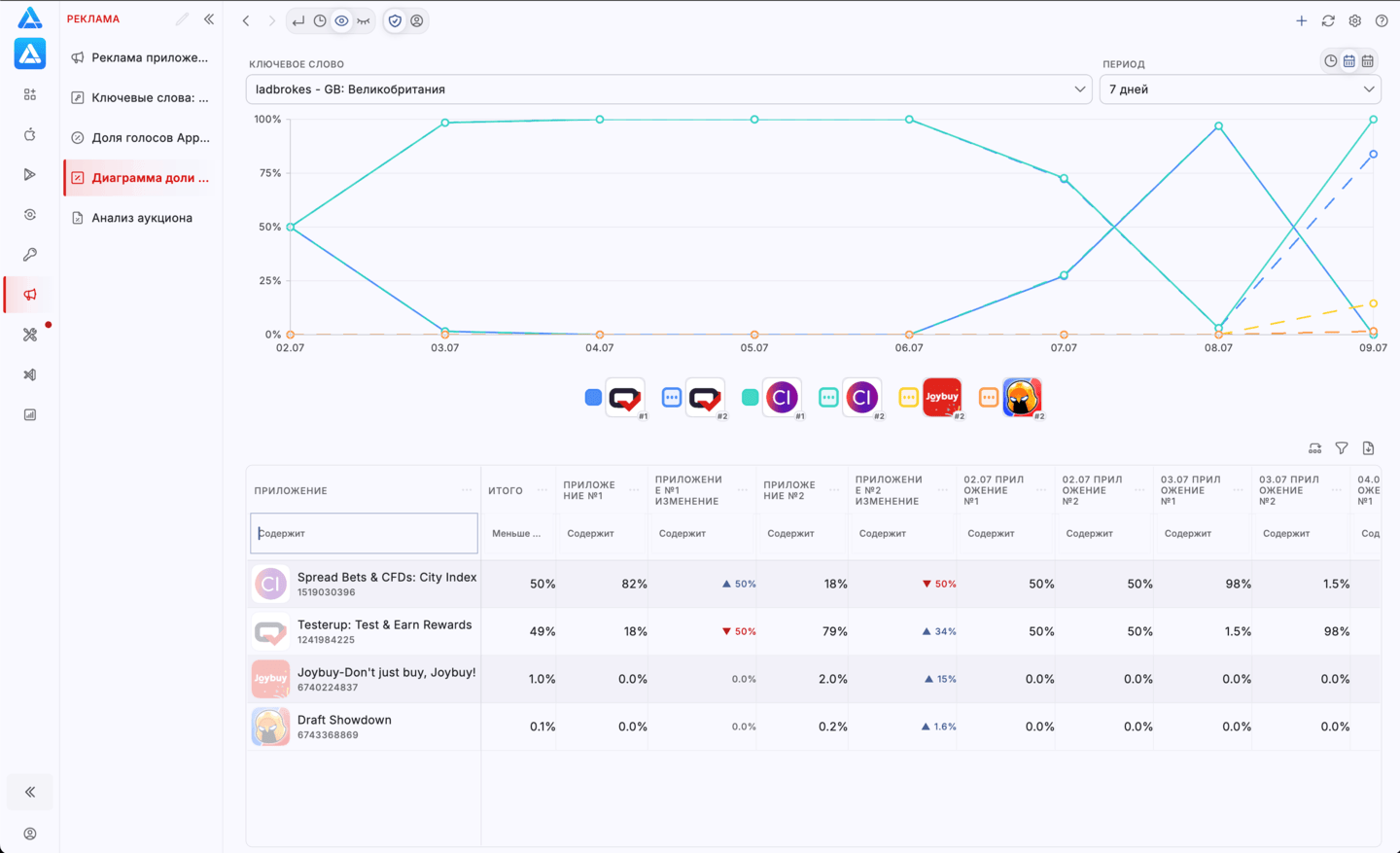
Task: Open the keyword dropdown showing ladbrokes
Action: [669, 89]
